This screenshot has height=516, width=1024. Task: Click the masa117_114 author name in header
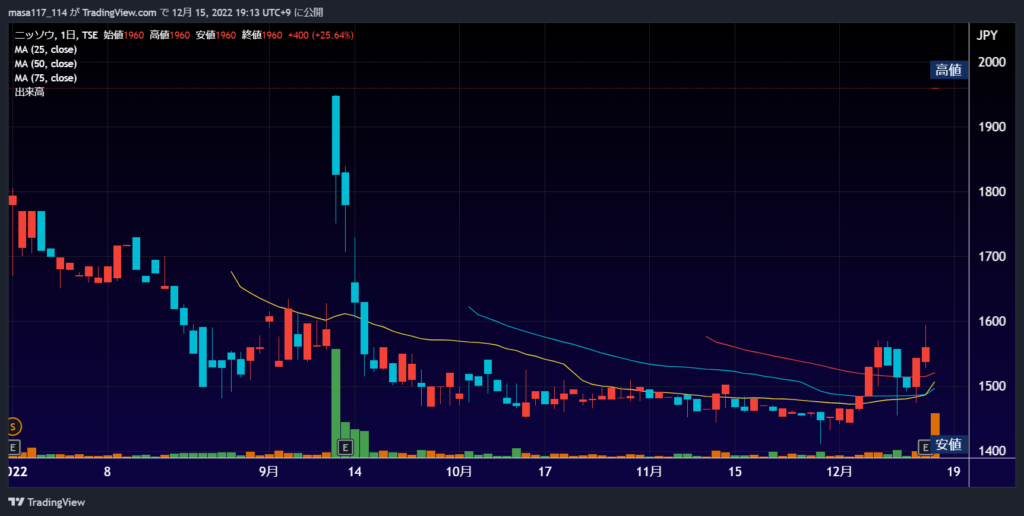(38, 12)
